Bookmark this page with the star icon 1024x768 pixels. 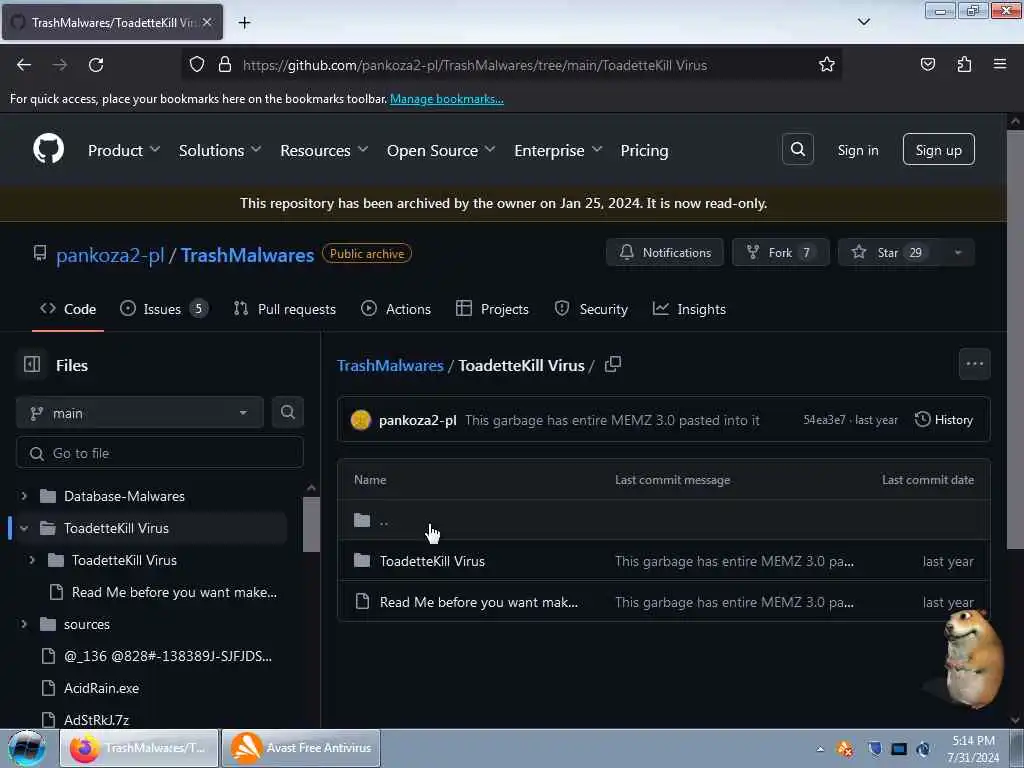(x=826, y=65)
